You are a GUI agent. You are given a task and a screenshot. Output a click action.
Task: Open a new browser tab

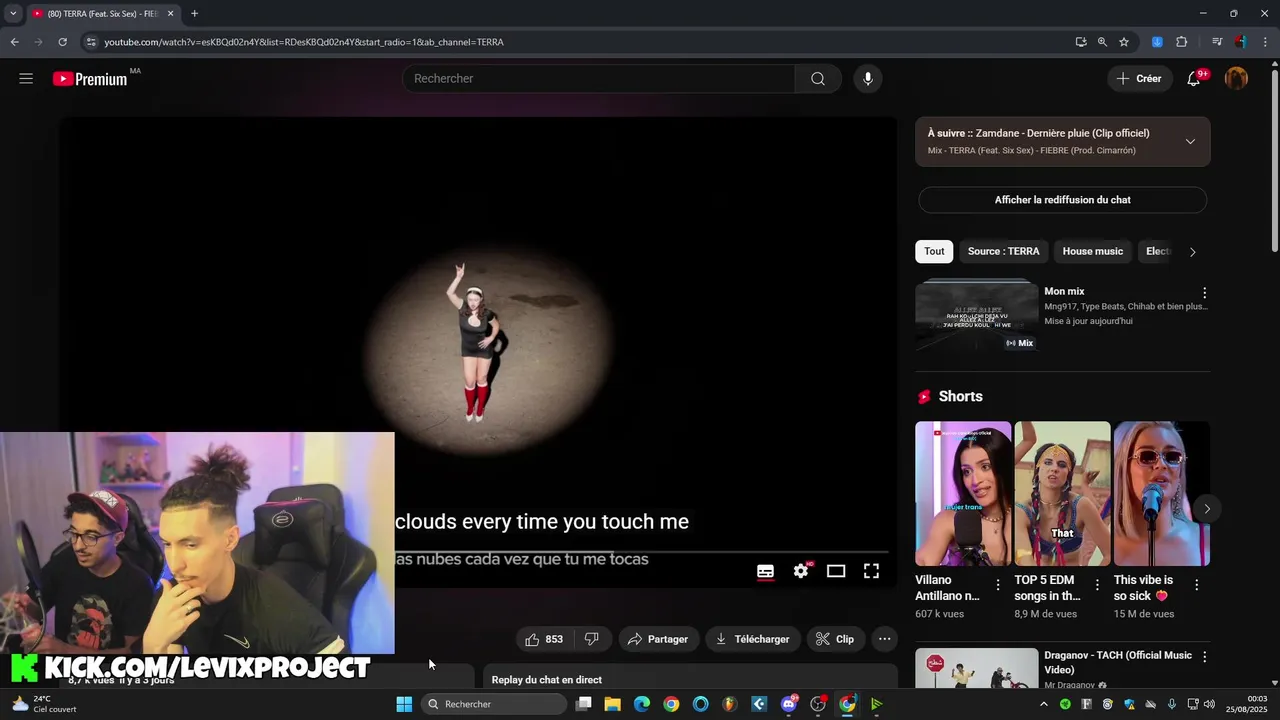point(194,14)
